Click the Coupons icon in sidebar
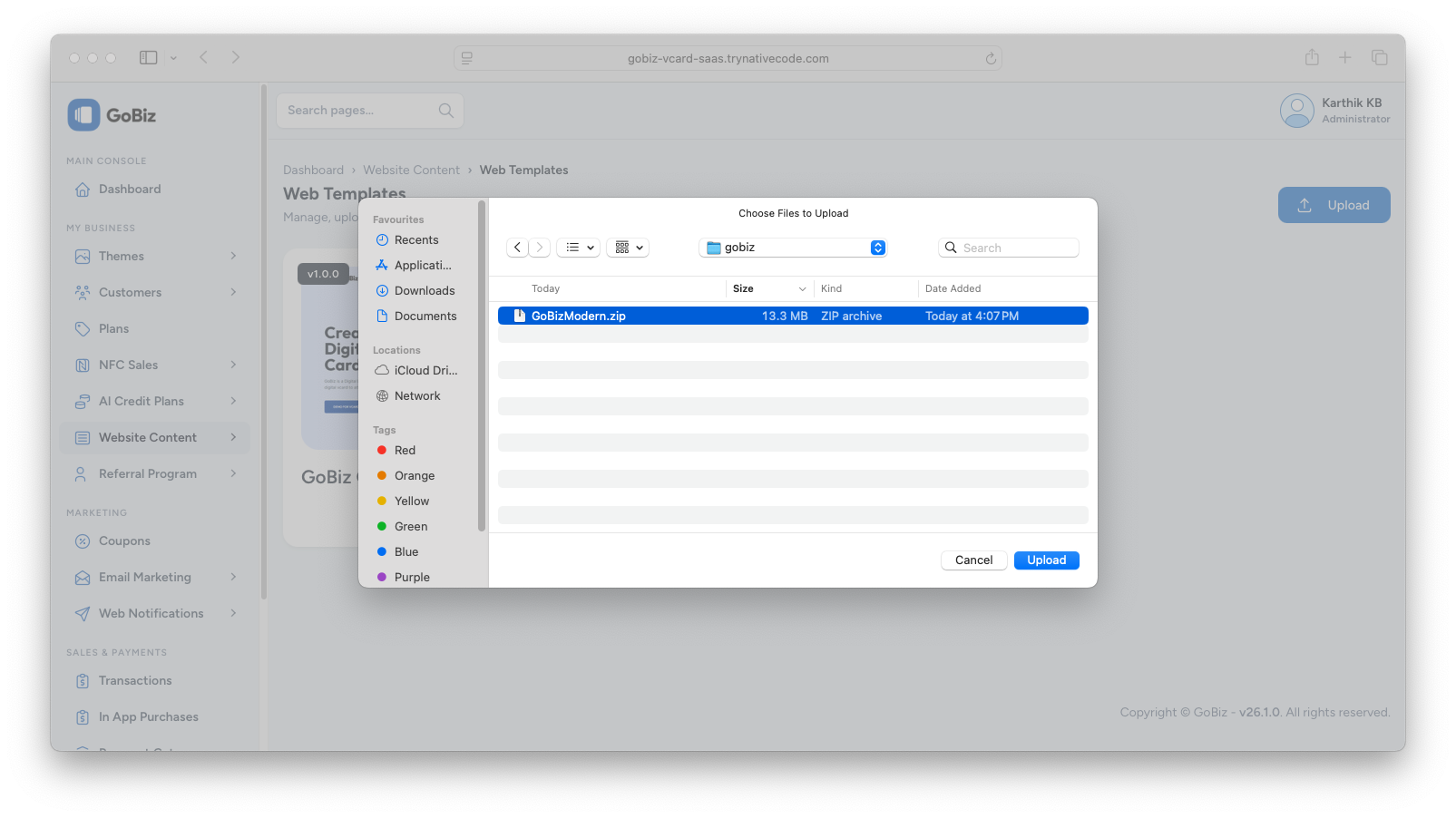Viewport: 1456px width, 818px height. (x=83, y=540)
